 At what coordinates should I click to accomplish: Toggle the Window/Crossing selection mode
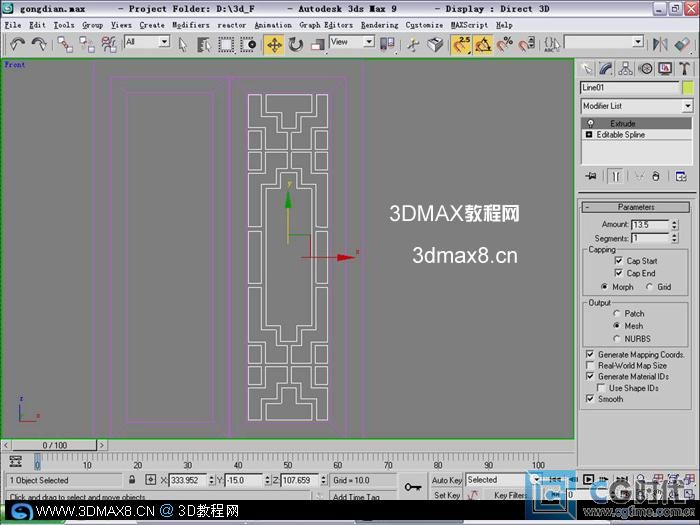pyautogui.click(x=248, y=44)
